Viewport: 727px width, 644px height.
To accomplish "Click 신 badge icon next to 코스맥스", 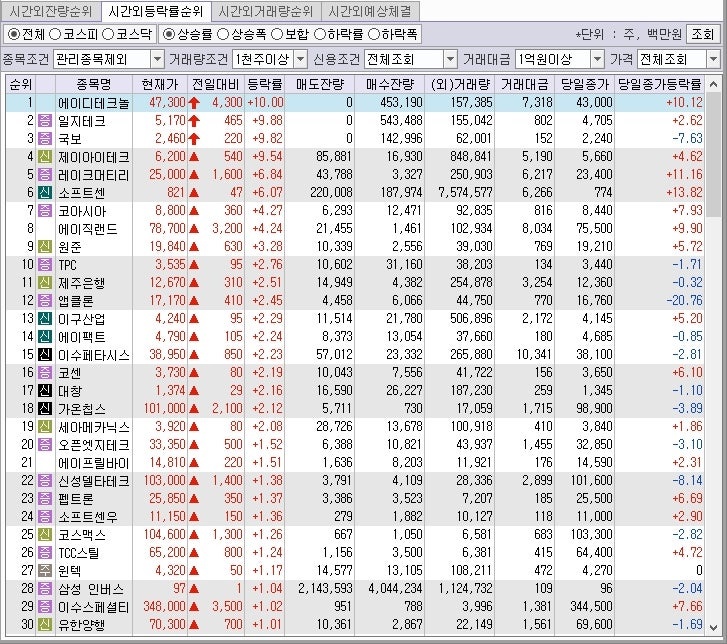I will tap(45, 535).
